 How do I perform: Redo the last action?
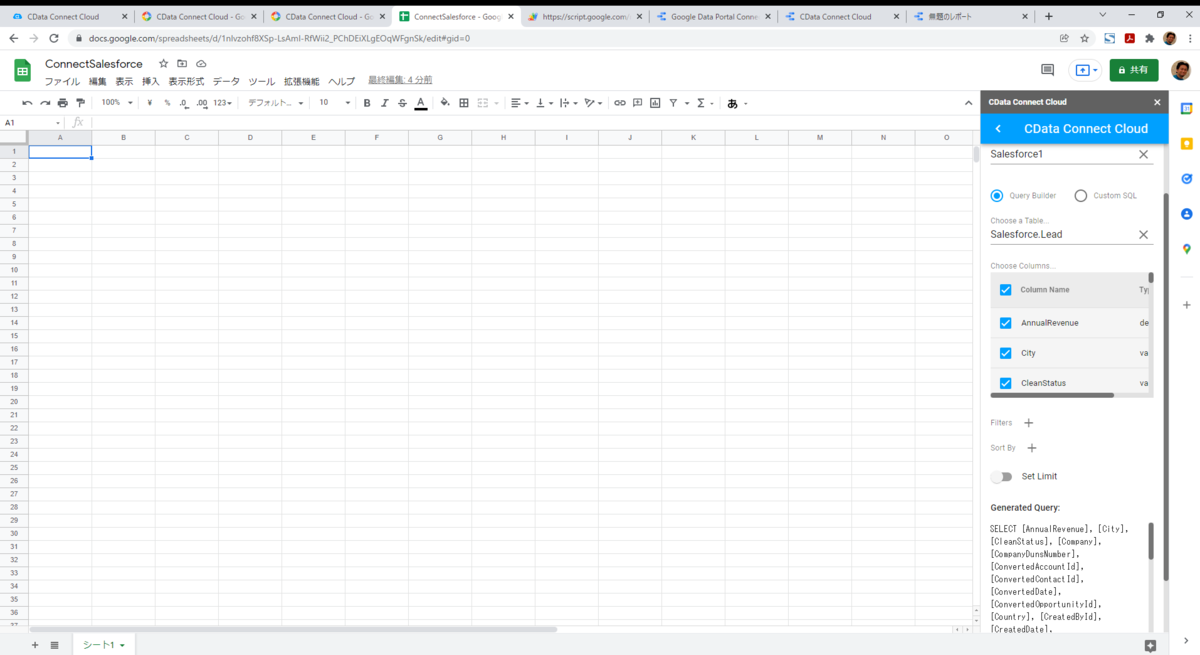45,103
